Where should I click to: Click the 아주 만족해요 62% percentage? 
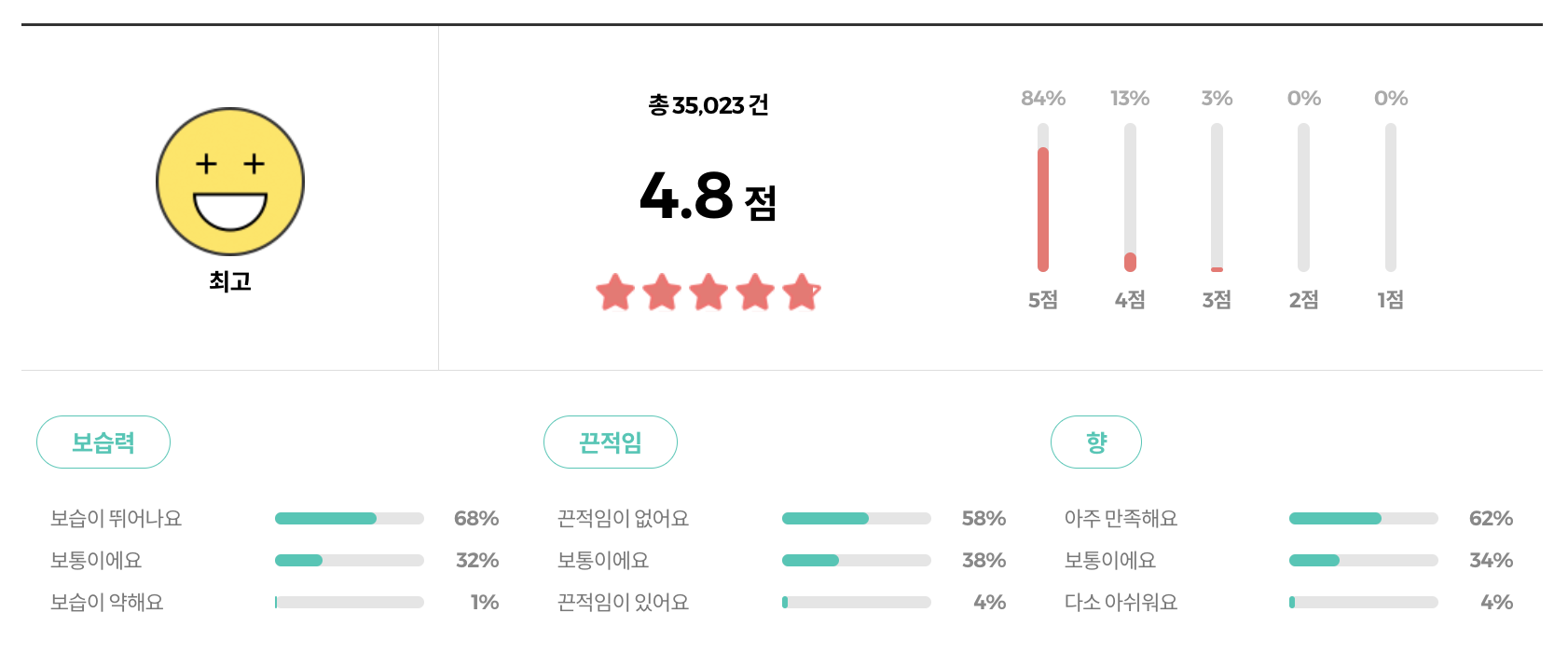pos(1494,518)
